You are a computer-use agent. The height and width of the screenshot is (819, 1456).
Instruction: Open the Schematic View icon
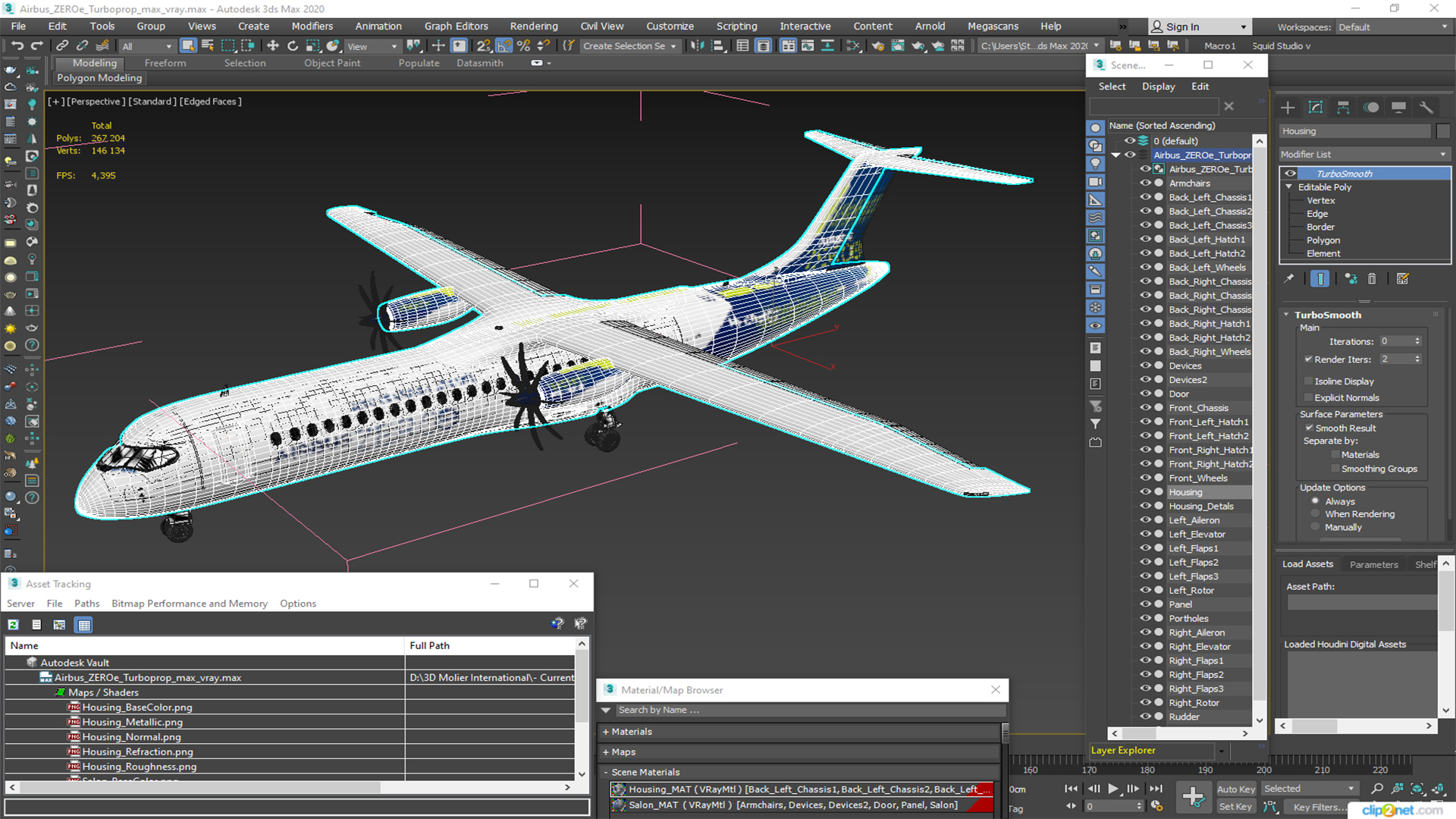tap(853, 45)
